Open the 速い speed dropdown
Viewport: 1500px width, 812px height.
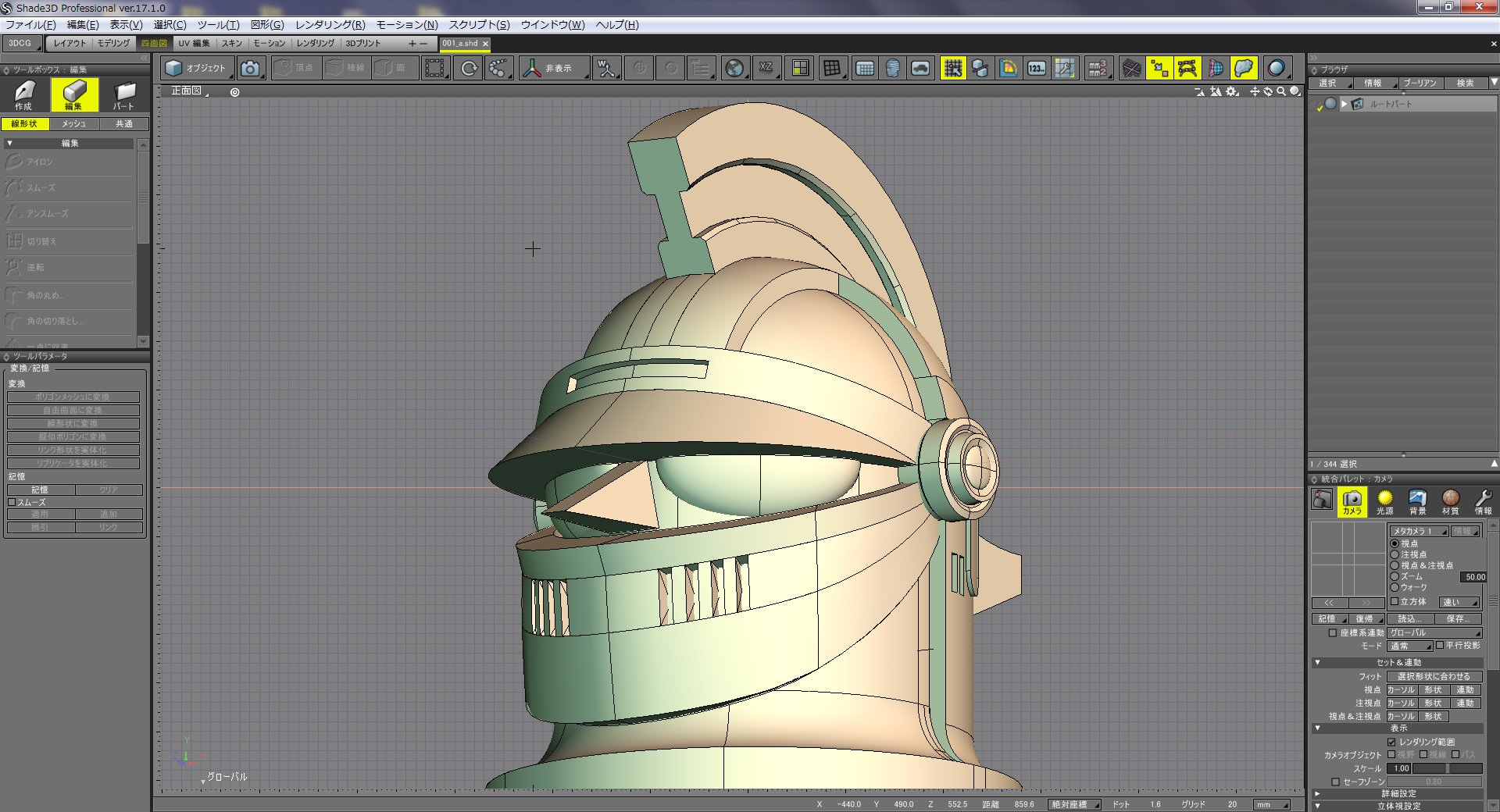[1459, 602]
